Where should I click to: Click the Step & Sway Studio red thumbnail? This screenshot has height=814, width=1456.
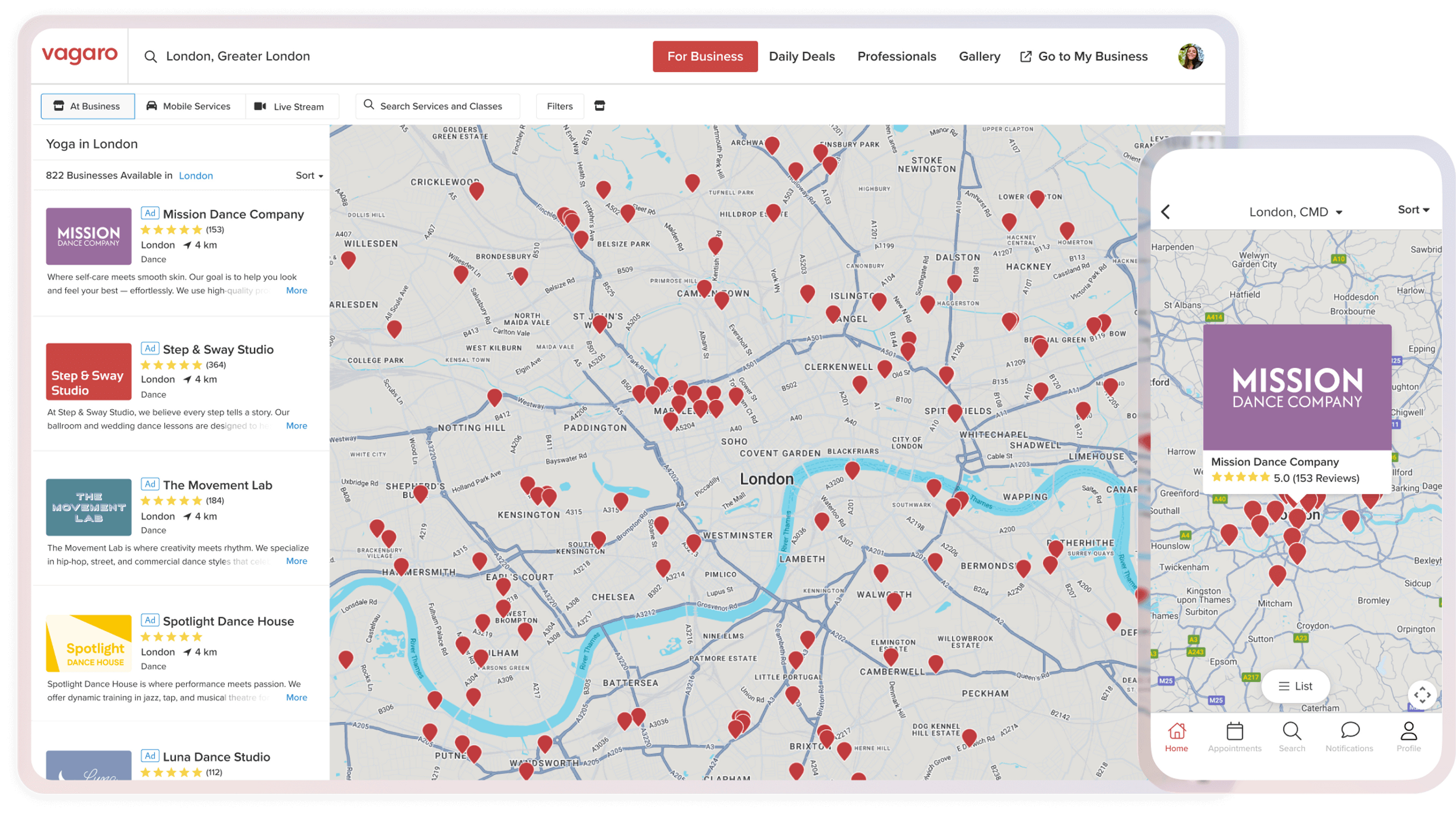(x=89, y=372)
